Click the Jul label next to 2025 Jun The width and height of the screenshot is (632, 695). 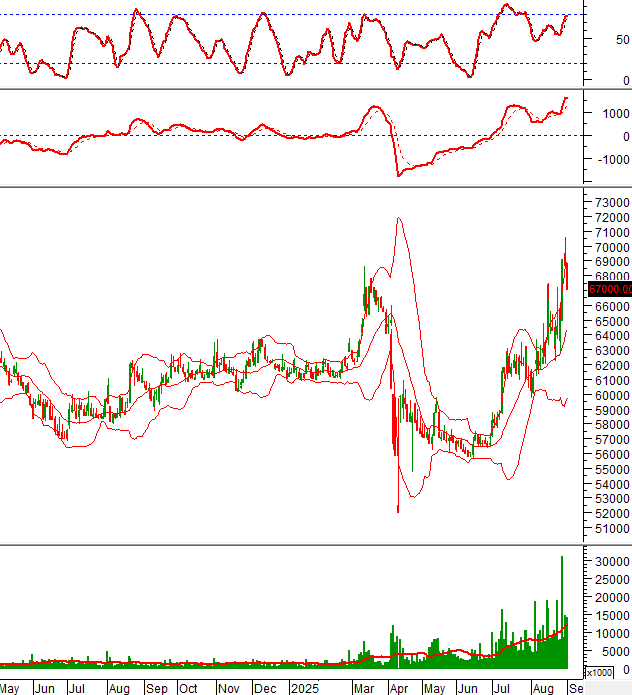(x=505, y=689)
